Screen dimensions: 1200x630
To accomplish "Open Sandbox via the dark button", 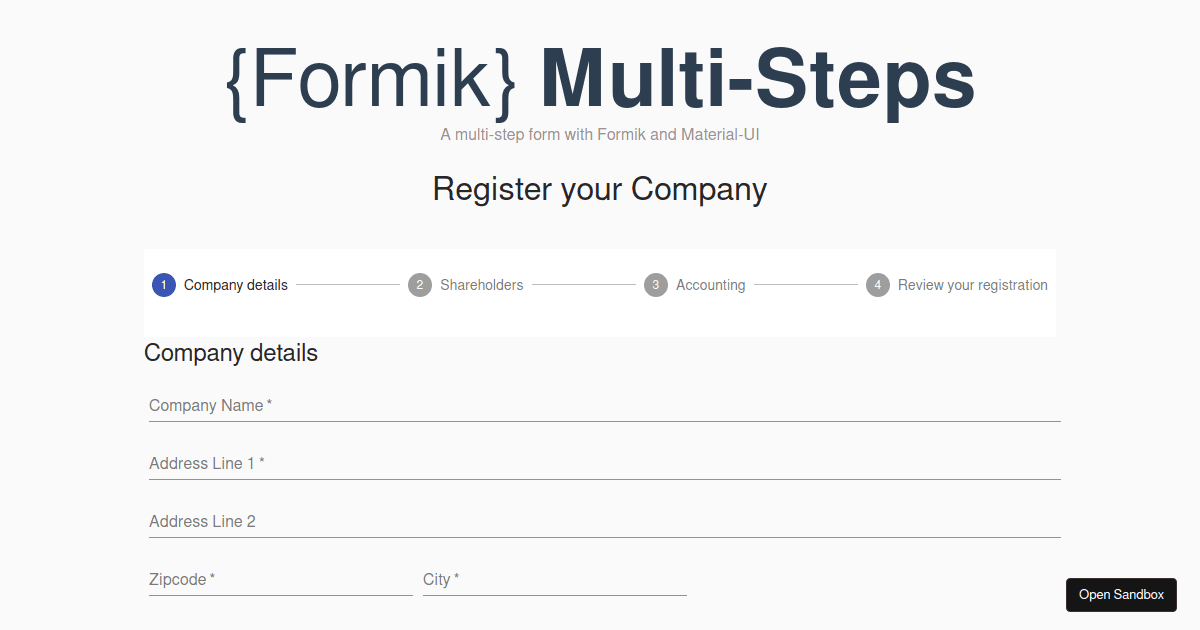I will pyautogui.click(x=1121, y=594).
